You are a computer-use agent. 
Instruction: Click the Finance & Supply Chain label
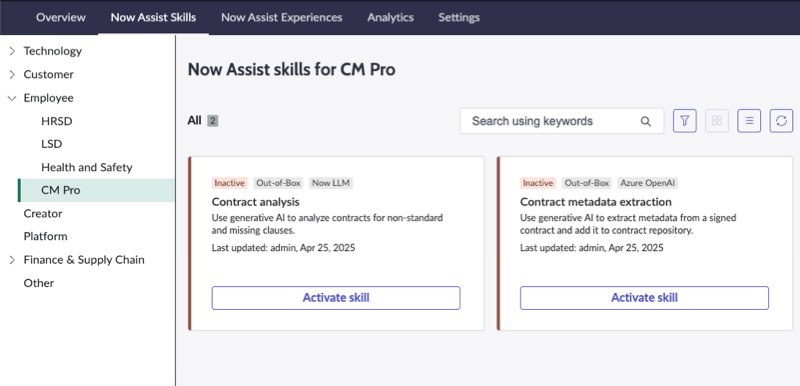click(x=84, y=260)
